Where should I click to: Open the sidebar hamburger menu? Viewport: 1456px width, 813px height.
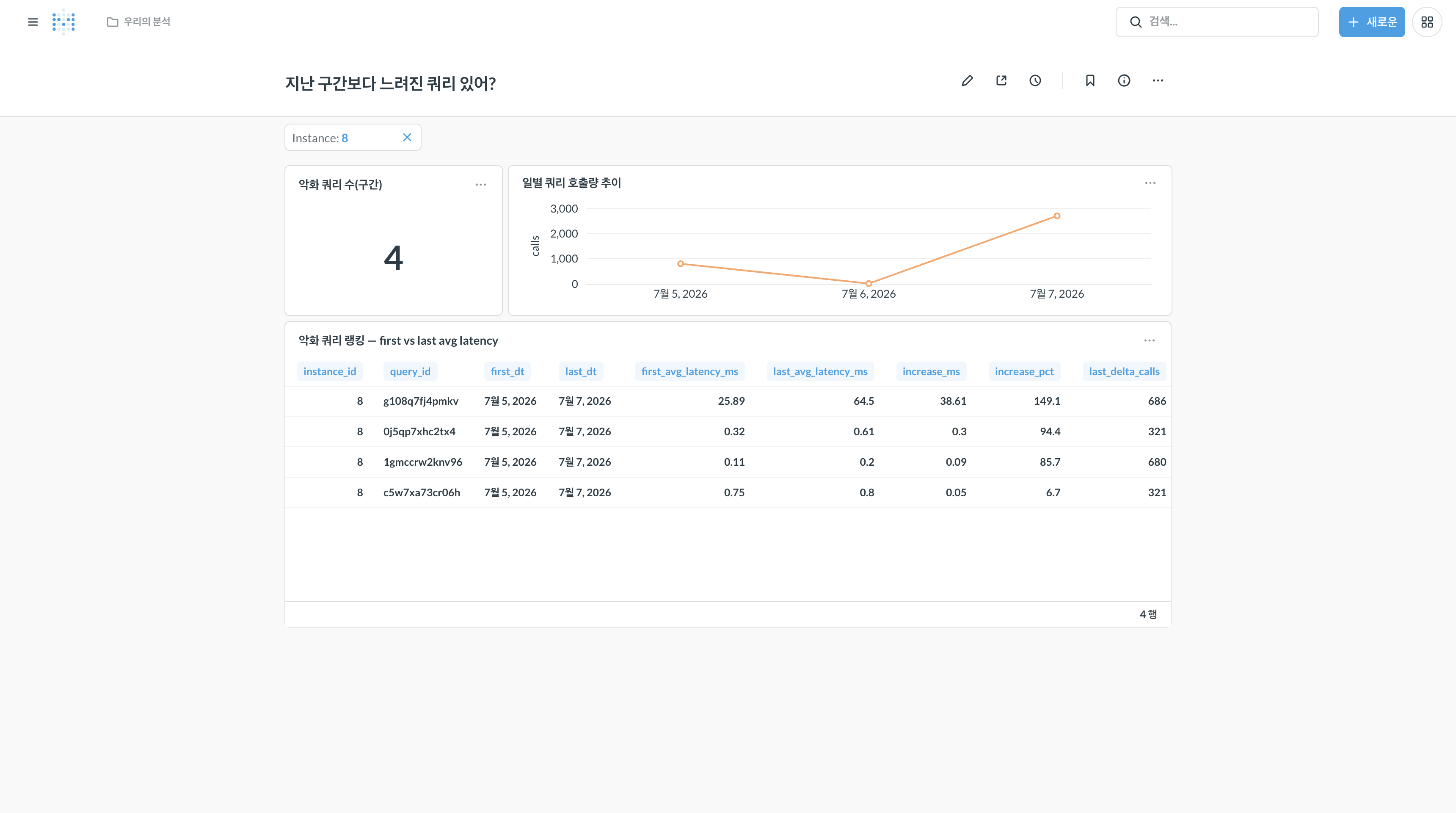coord(33,22)
